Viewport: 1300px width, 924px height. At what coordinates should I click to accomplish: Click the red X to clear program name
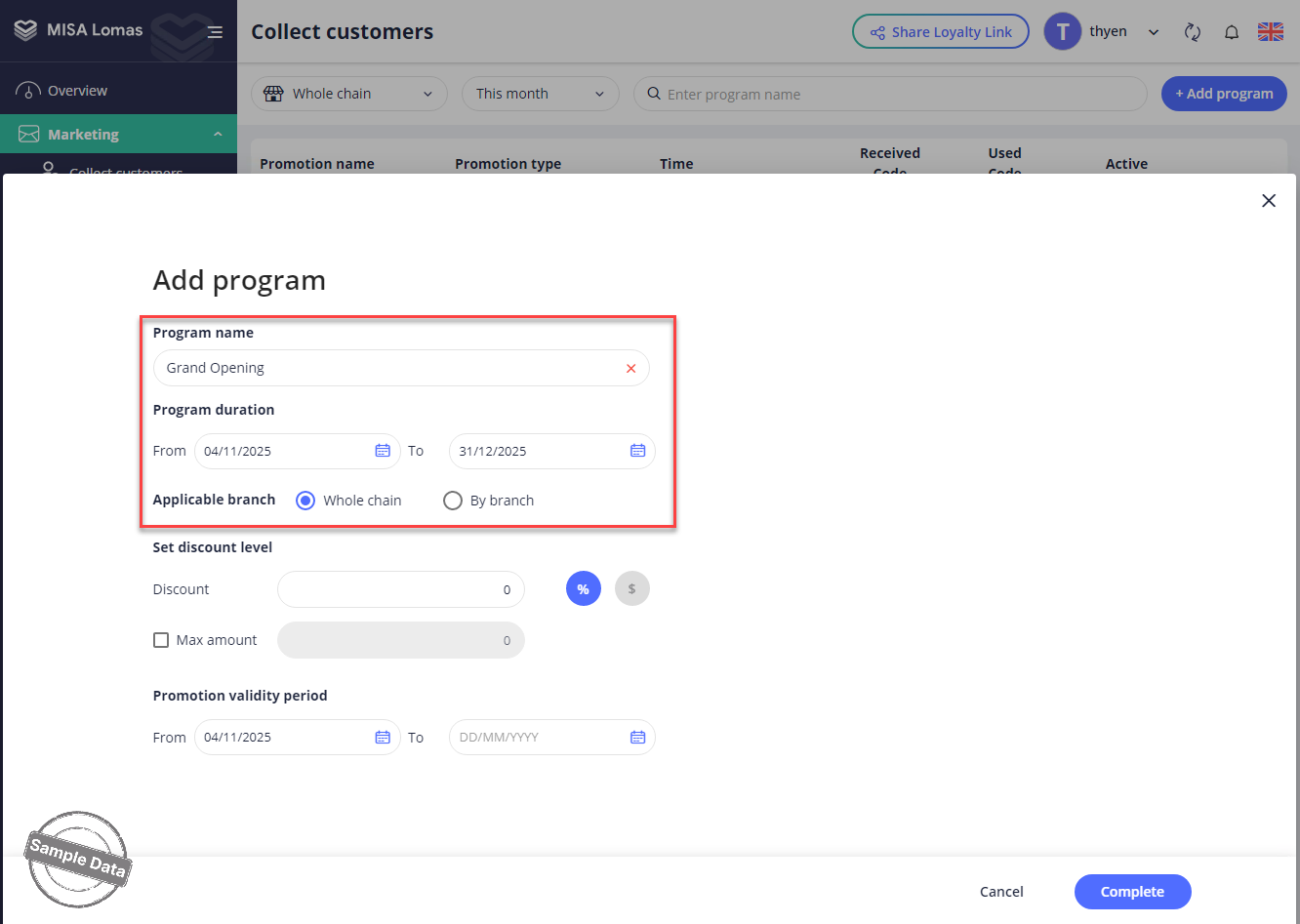point(630,369)
